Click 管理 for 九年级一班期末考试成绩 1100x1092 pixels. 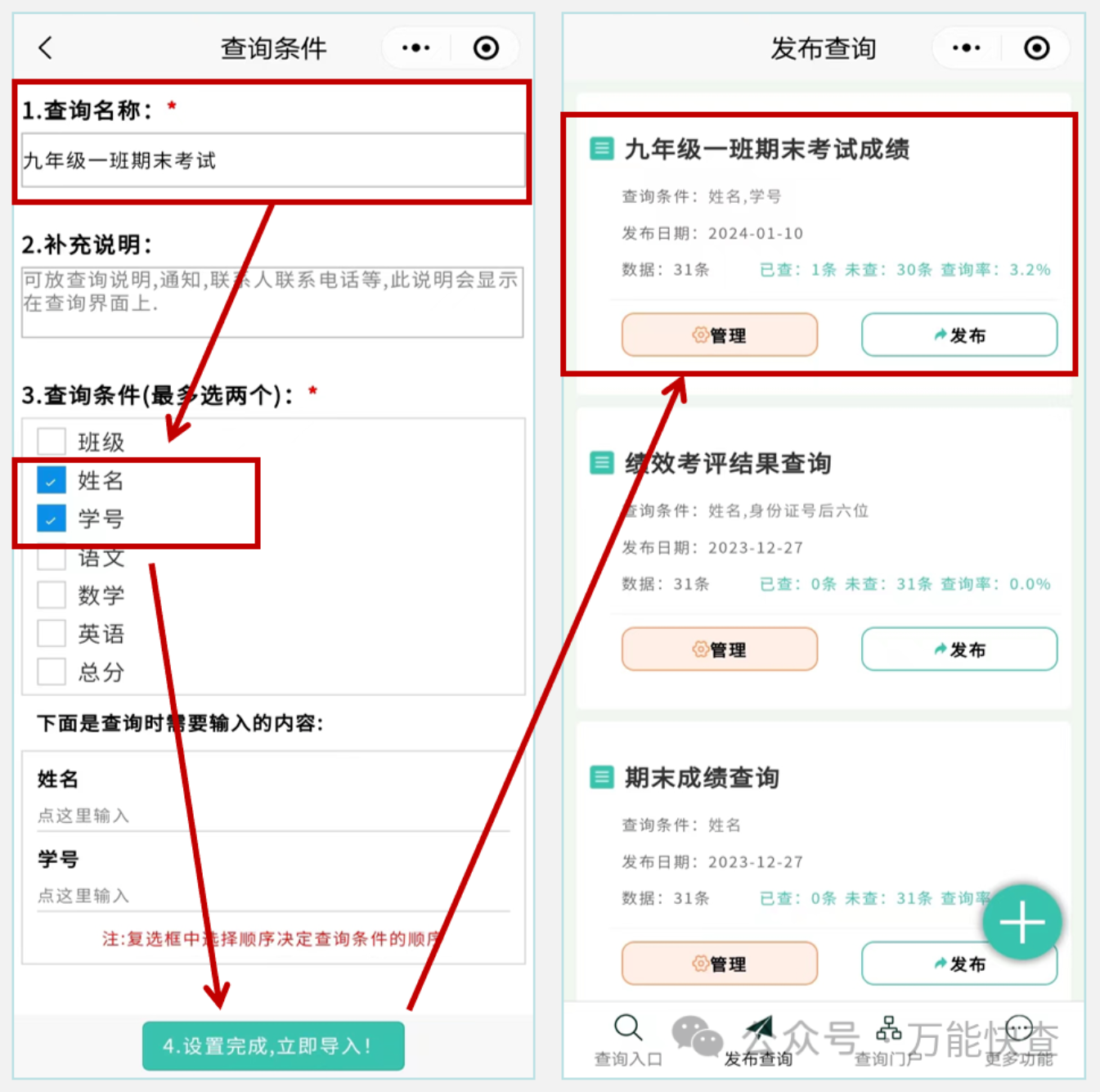(720, 335)
